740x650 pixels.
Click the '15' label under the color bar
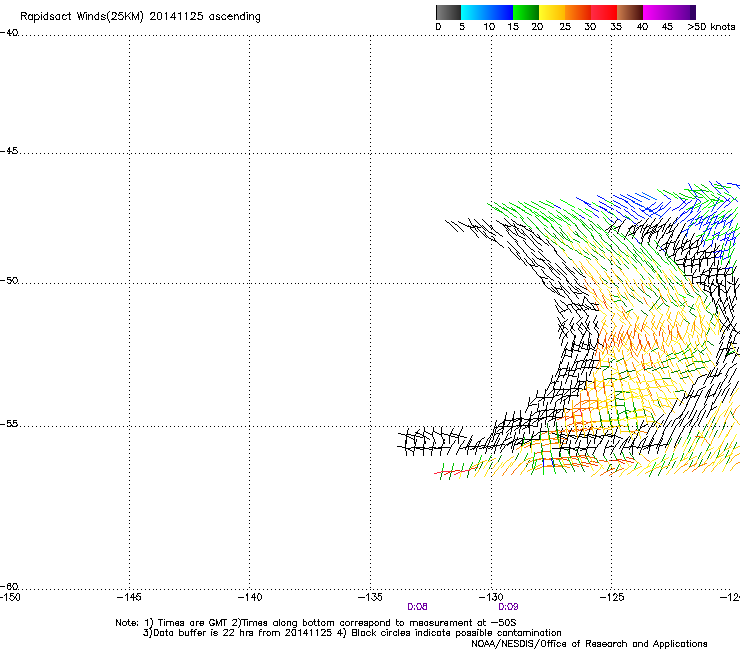513,27
